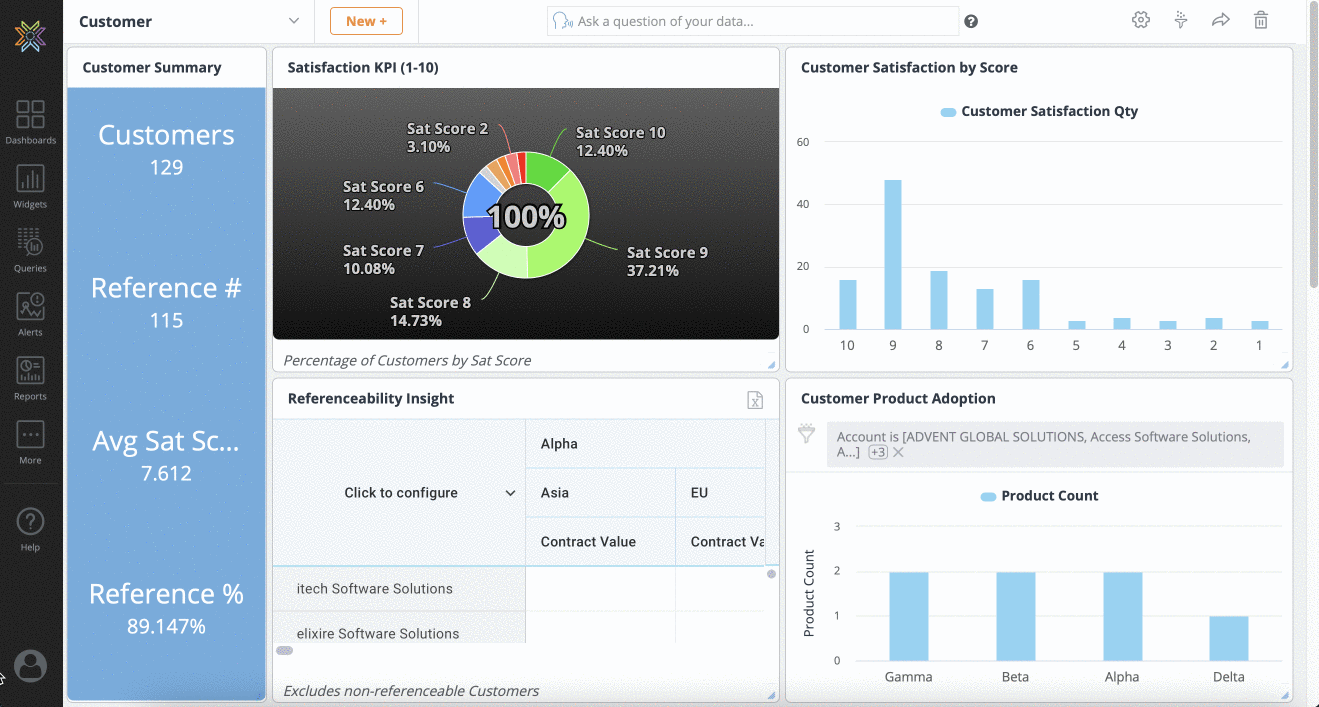Screen dimensions: 1319x707
Task: Remove the Account filter with the X
Action: (x=898, y=452)
